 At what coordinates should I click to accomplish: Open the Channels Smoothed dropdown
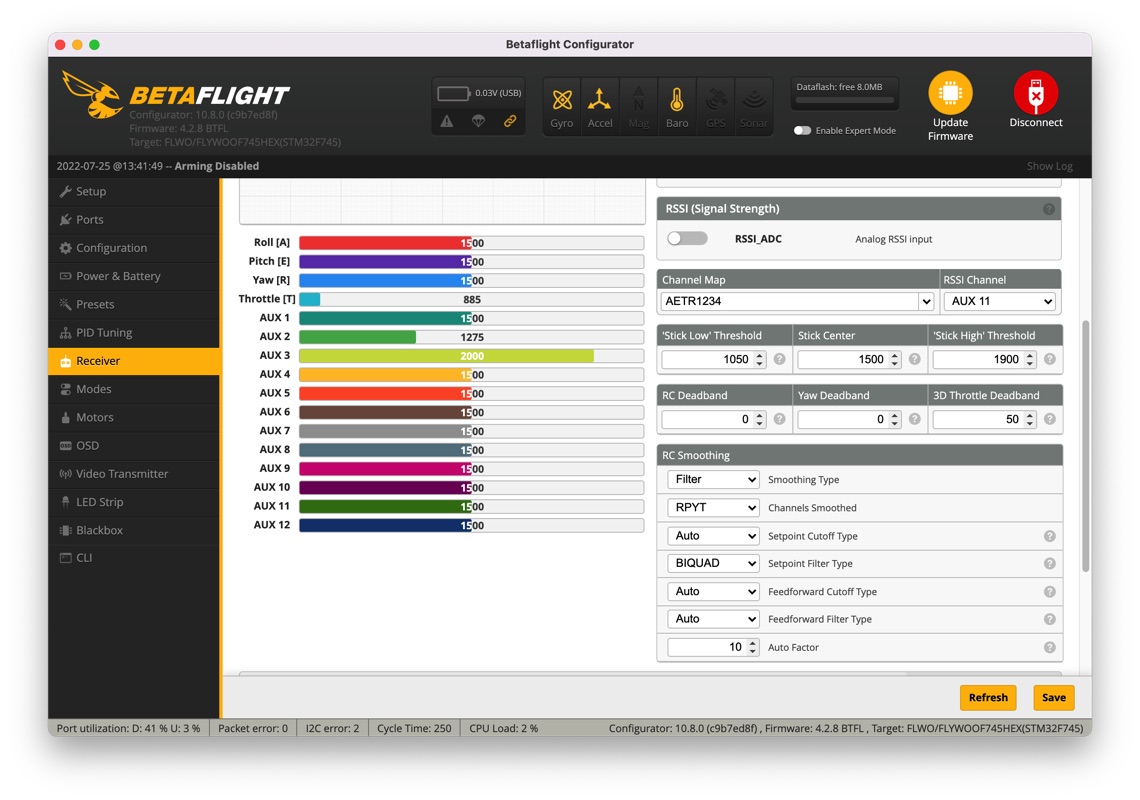click(713, 508)
